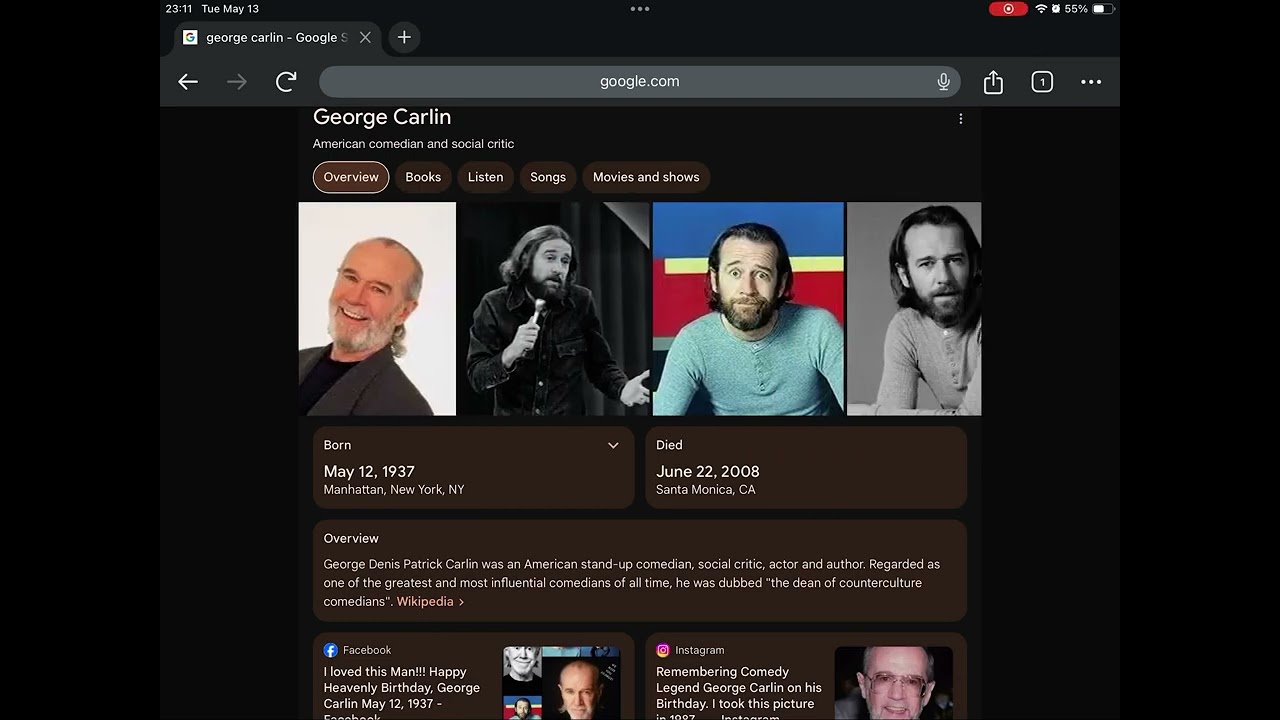Click the Instagram logo icon
The height and width of the screenshot is (720, 1280).
[663, 650]
